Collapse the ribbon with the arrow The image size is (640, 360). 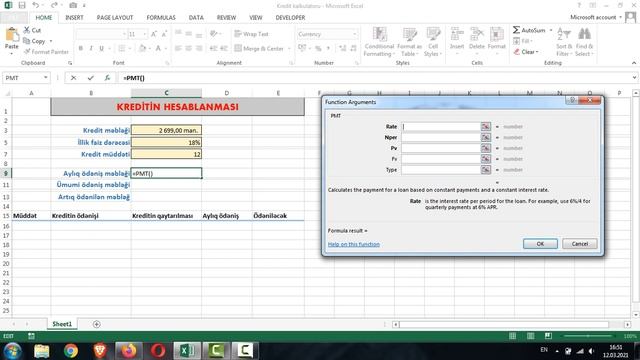pos(634,63)
